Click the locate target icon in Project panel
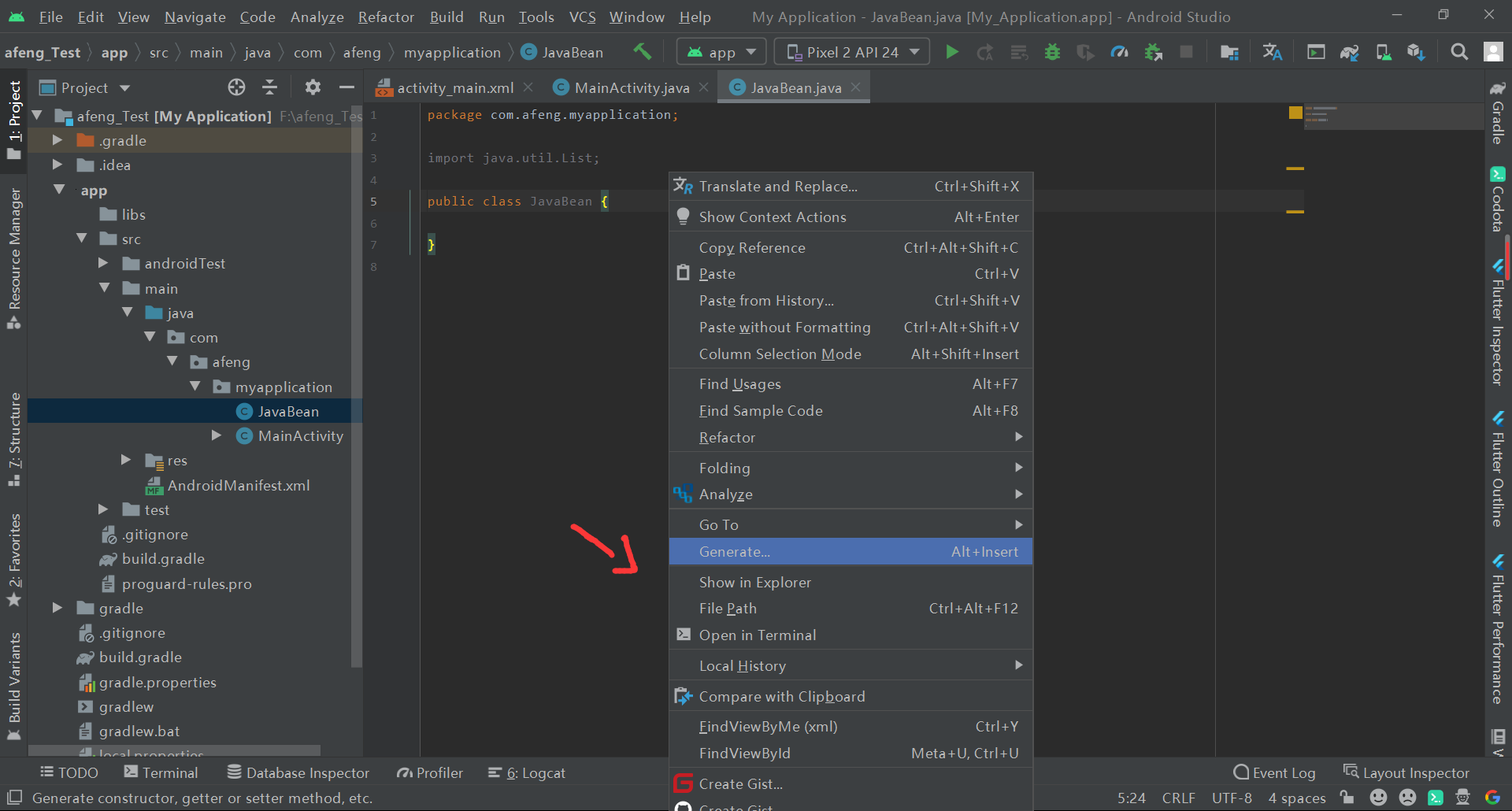This screenshot has height=811, width=1512. (x=236, y=87)
